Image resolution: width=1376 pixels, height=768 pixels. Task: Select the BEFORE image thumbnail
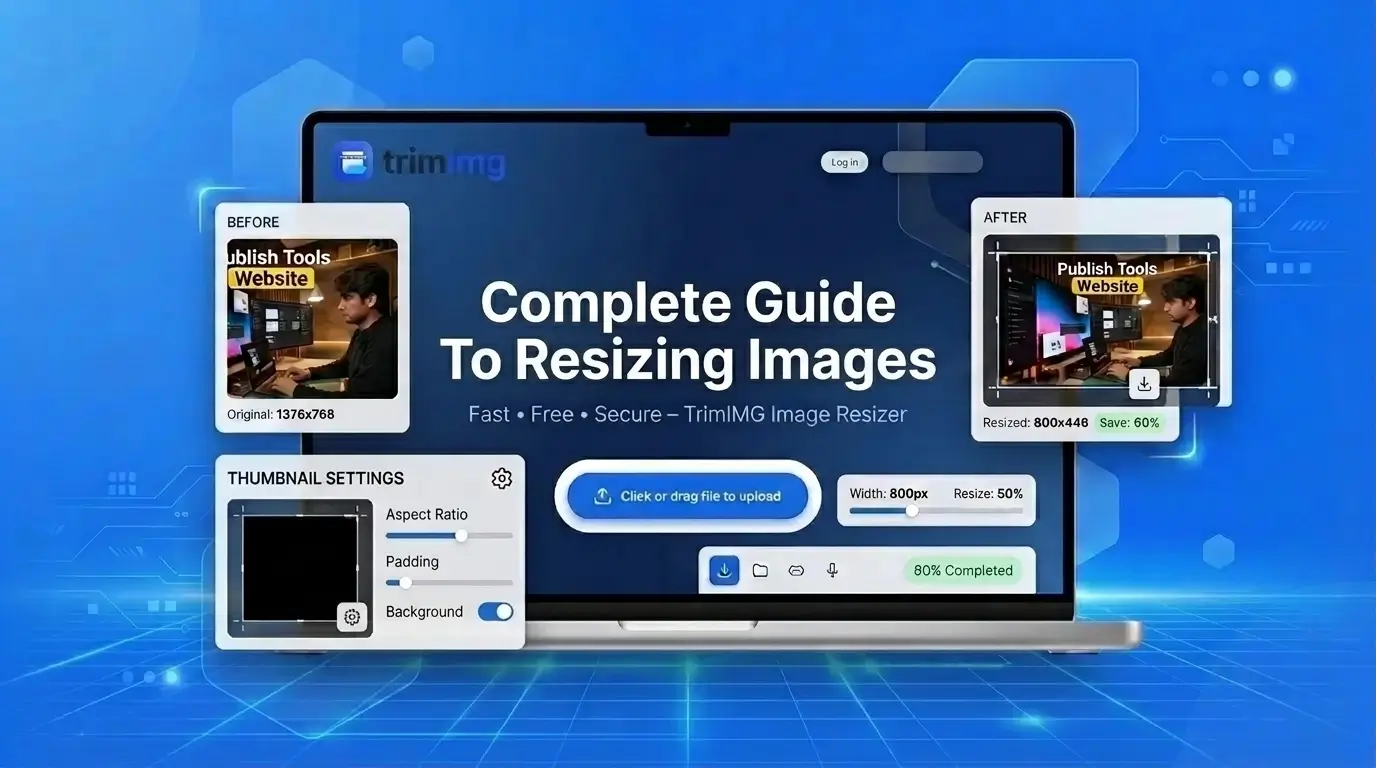[x=312, y=319]
